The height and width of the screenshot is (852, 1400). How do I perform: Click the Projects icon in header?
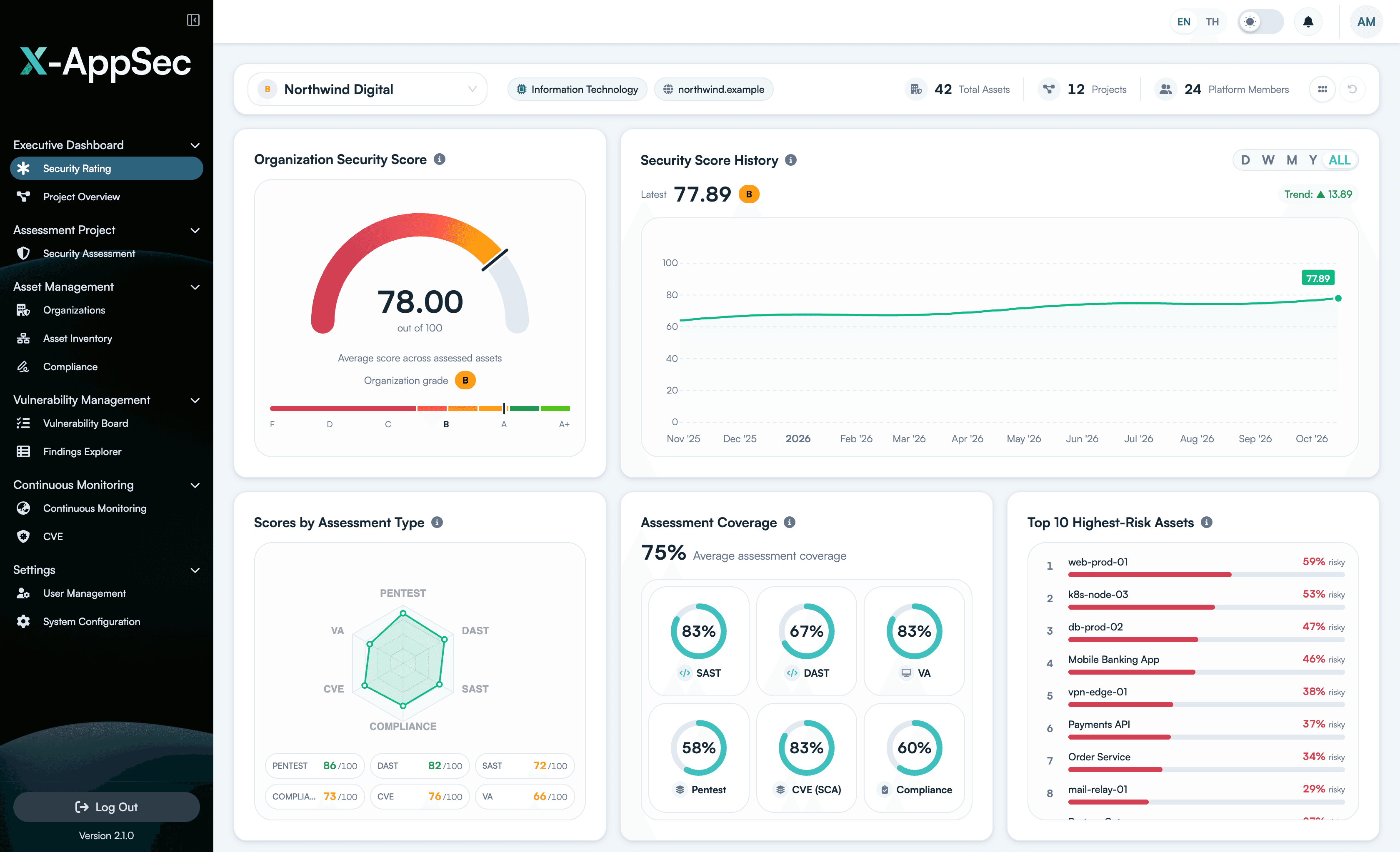(x=1049, y=89)
